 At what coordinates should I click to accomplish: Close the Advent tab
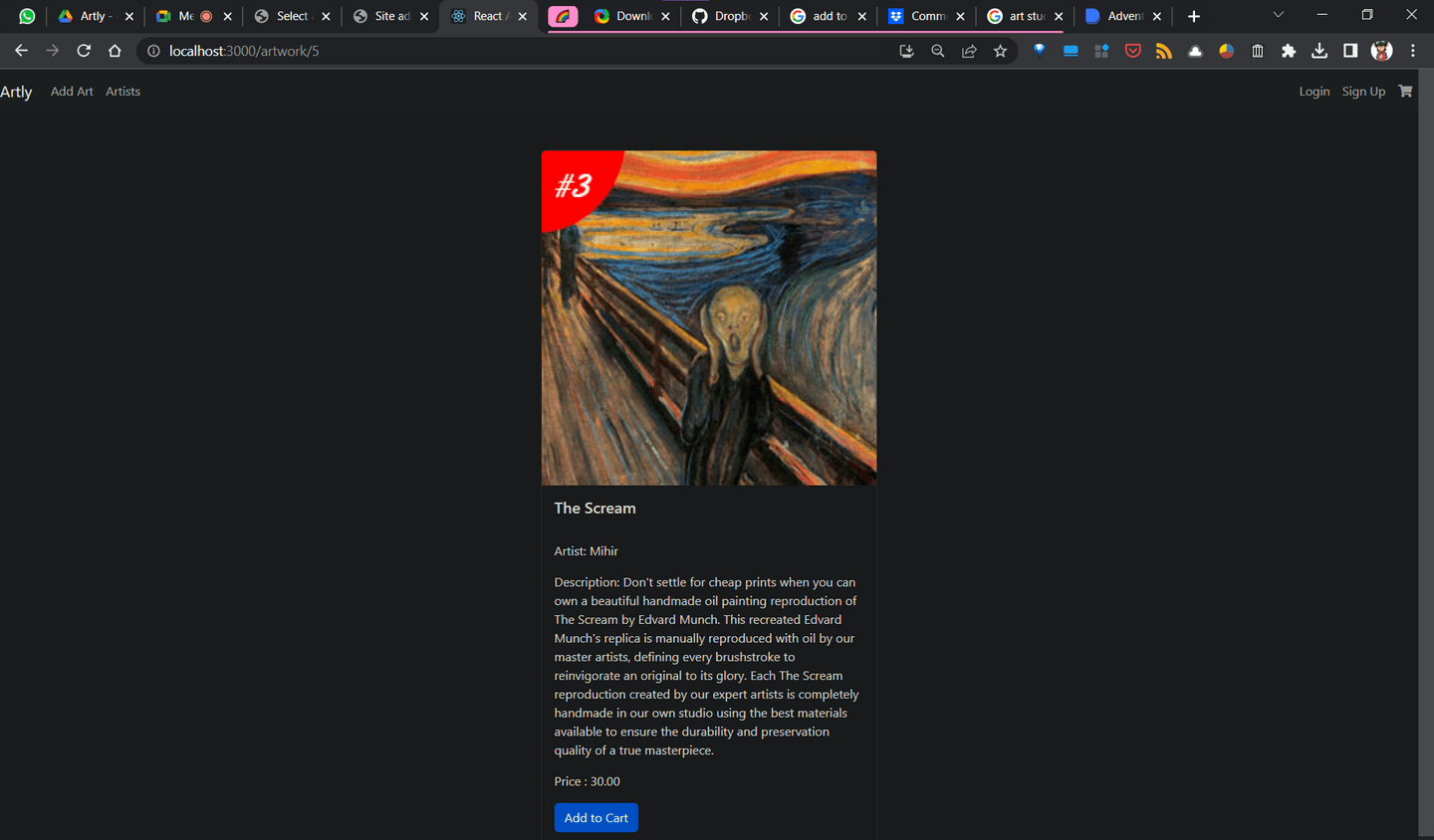click(1157, 16)
